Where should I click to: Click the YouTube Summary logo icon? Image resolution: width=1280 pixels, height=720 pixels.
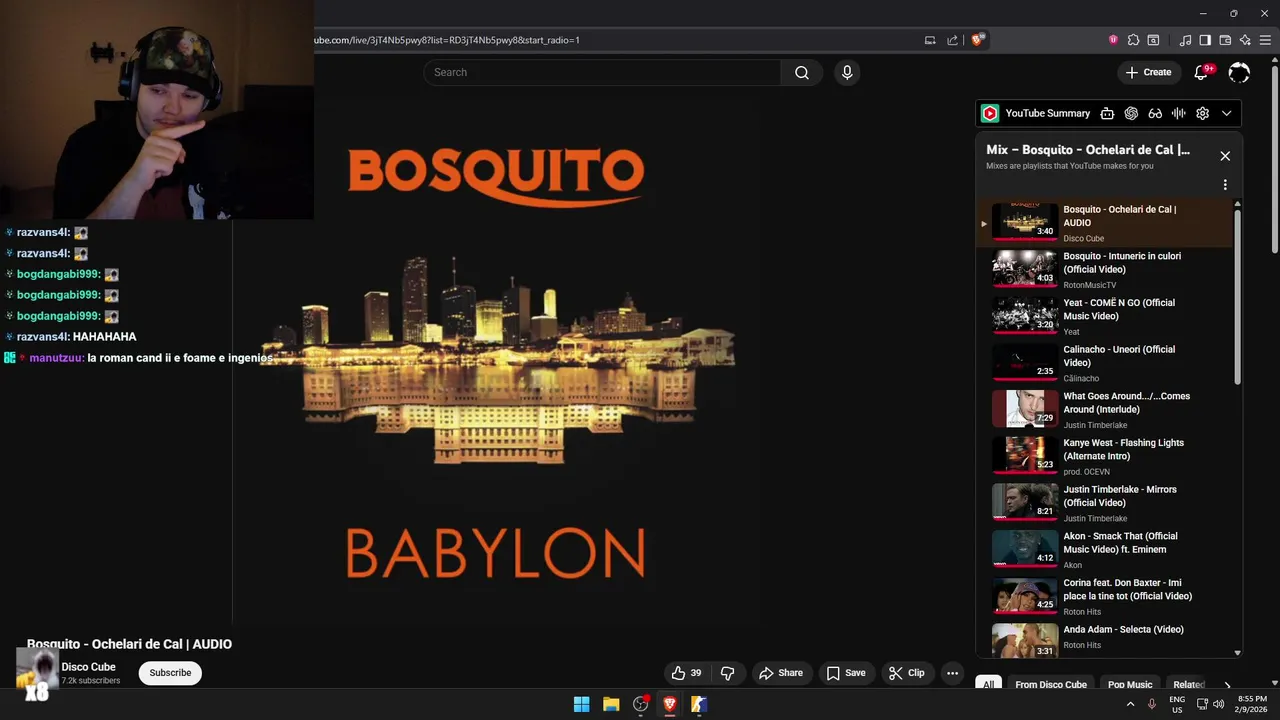click(x=990, y=113)
